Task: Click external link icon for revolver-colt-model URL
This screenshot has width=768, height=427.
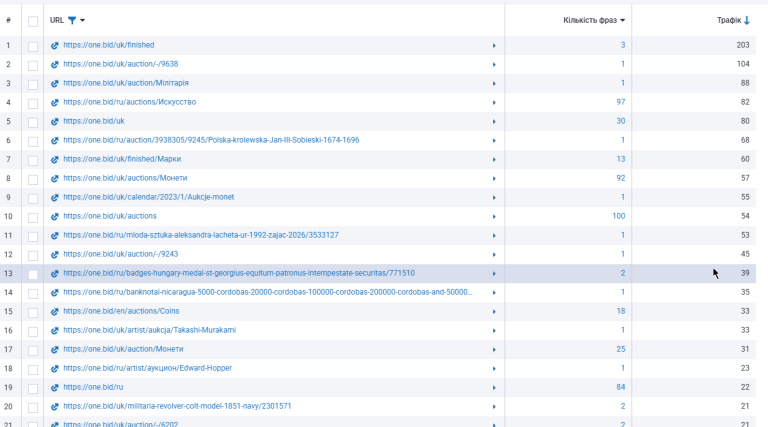Action: [x=54, y=407]
